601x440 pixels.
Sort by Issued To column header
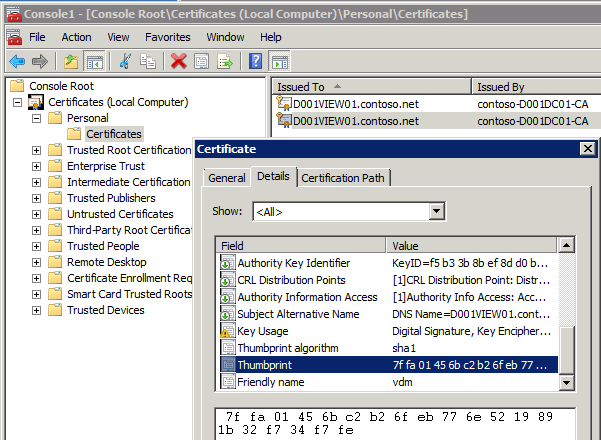371,87
